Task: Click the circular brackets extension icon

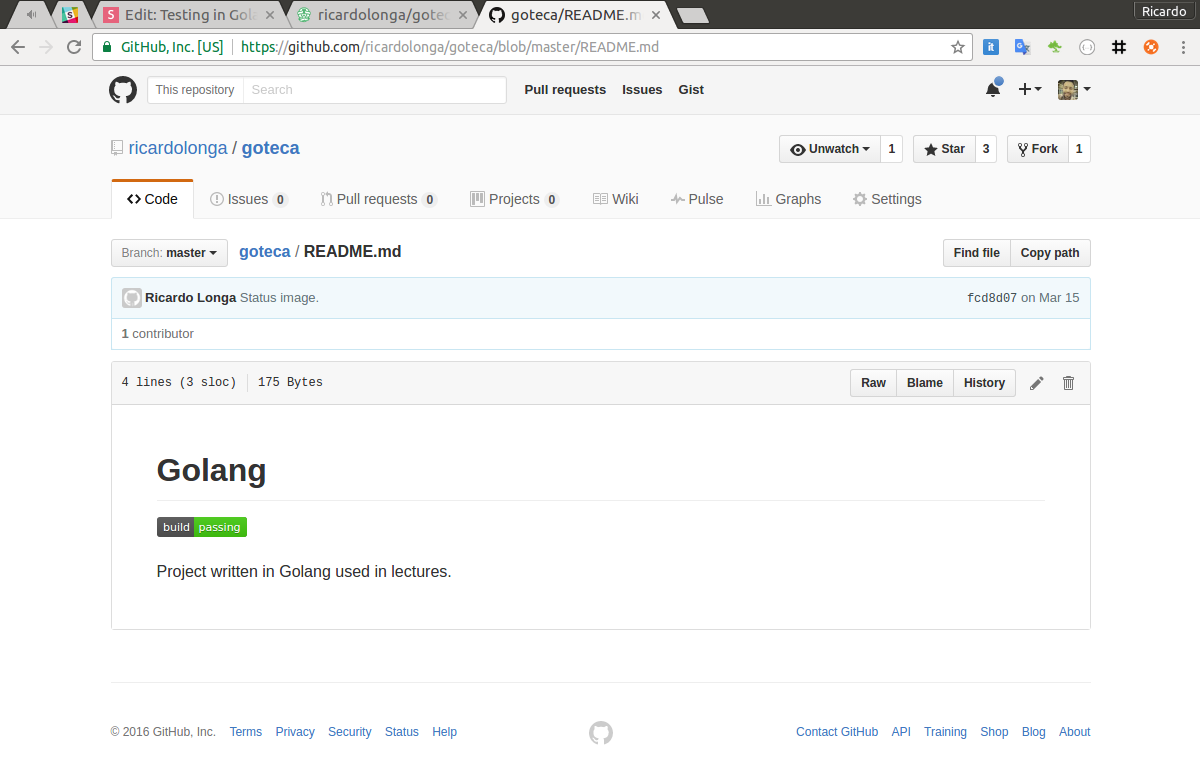Action: [x=1086, y=47]
